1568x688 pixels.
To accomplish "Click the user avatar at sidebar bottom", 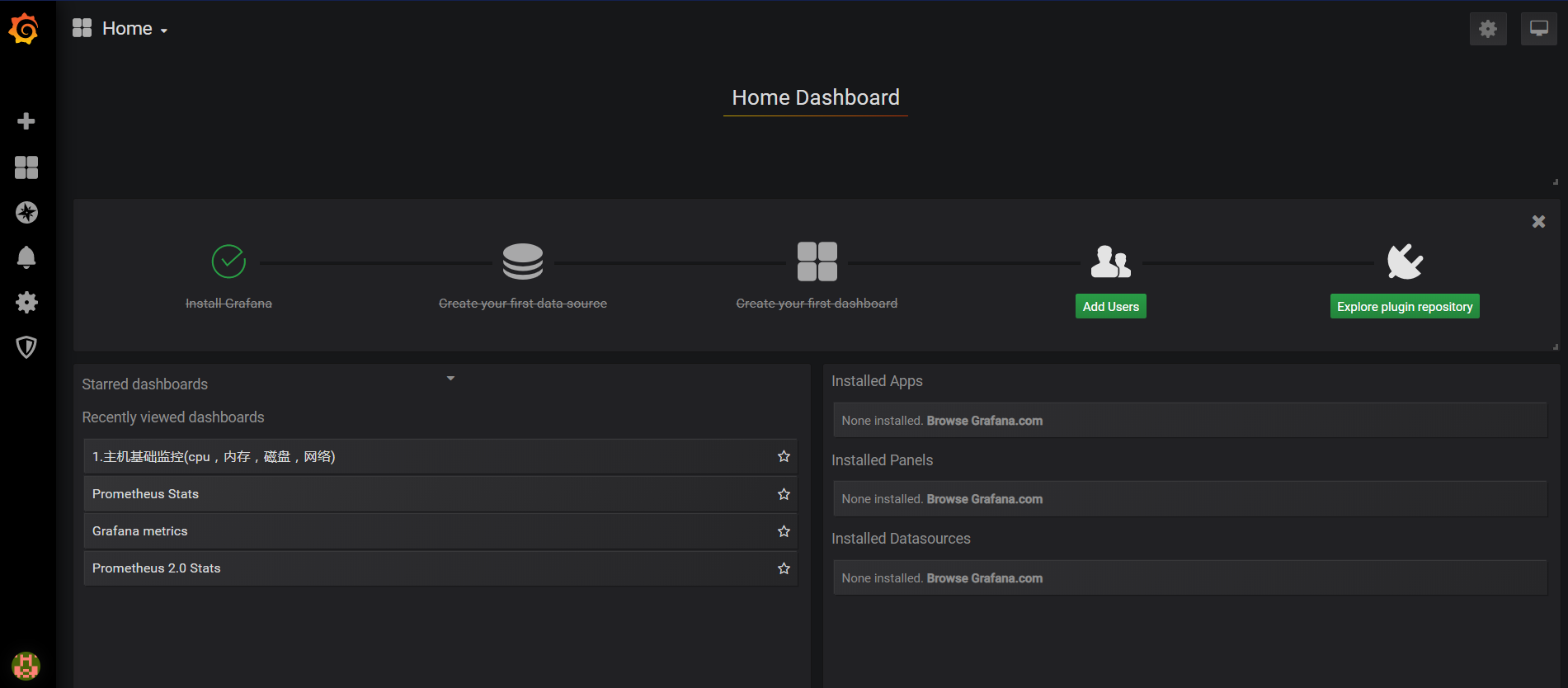I will 26,665.
